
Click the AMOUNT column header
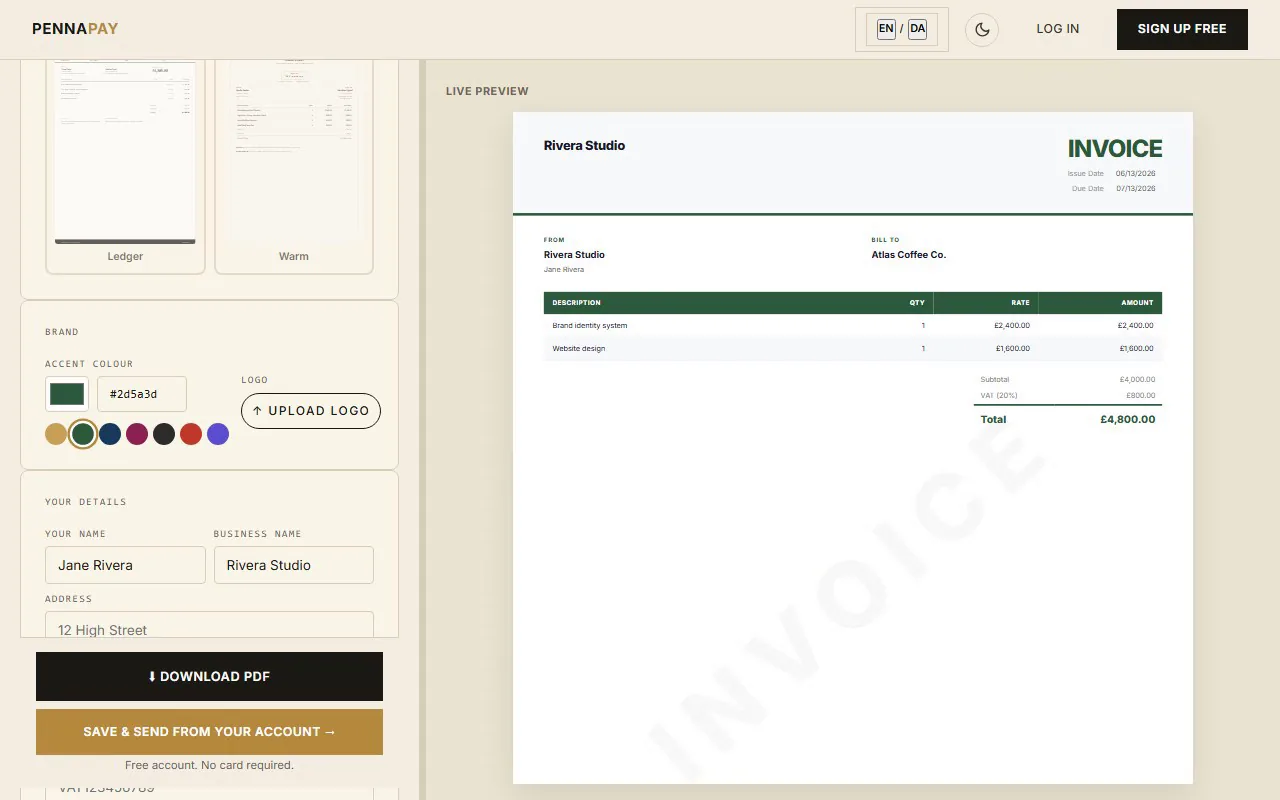1138,303
